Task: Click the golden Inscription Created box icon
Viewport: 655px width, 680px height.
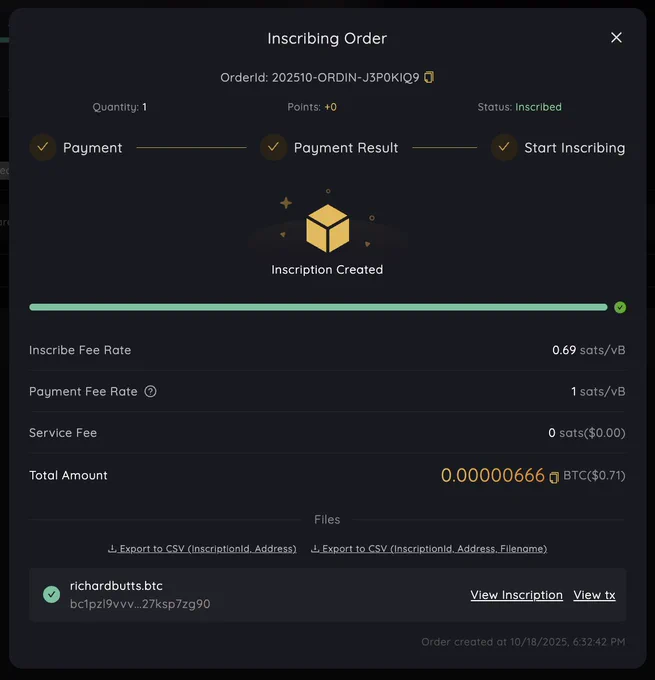Action: tap(328, 228)
